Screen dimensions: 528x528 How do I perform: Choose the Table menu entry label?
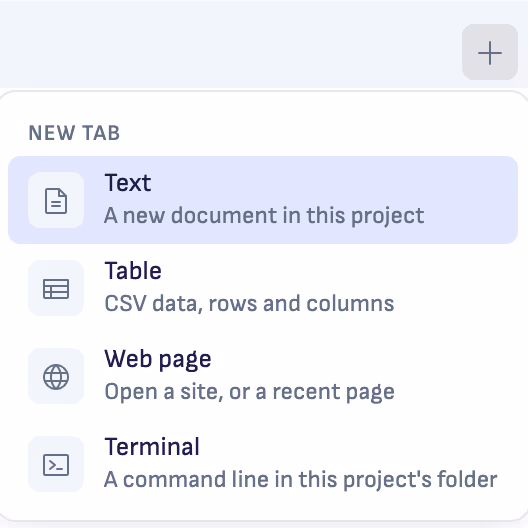point(133,271)
